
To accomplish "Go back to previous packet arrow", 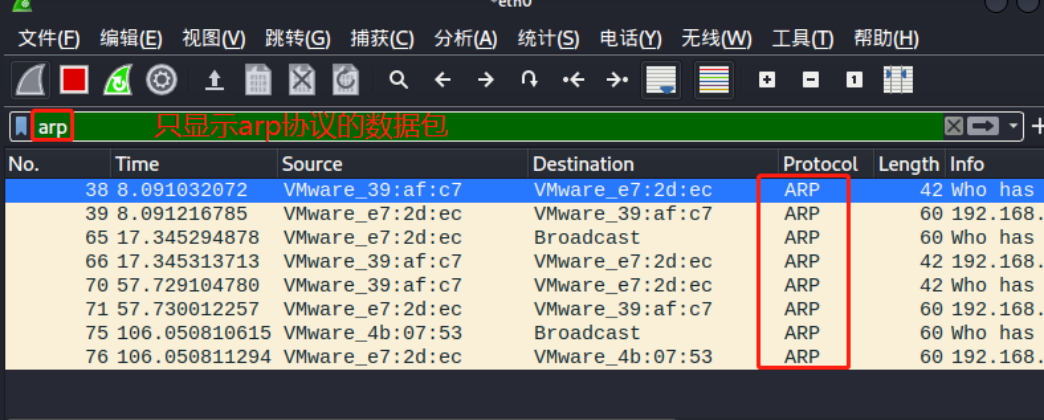I will pyautogui.click(x=442, y=81).
